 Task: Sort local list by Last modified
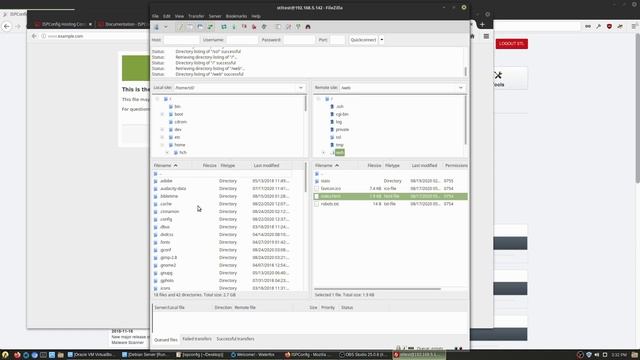click(266, 166)
